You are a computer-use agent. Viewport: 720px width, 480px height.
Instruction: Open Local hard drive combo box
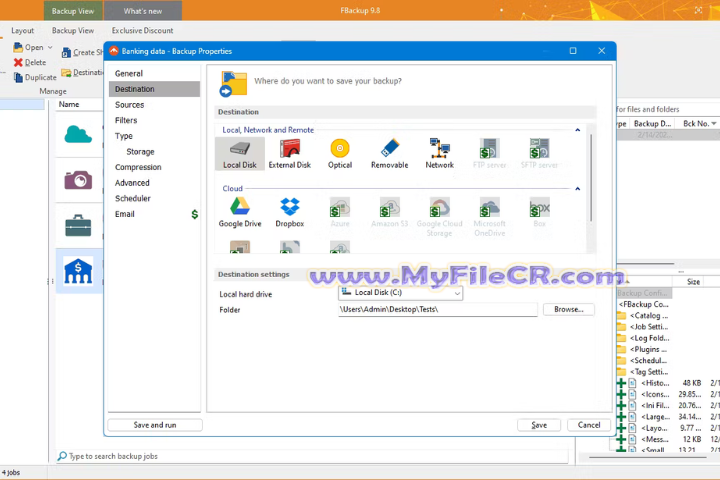400,293
